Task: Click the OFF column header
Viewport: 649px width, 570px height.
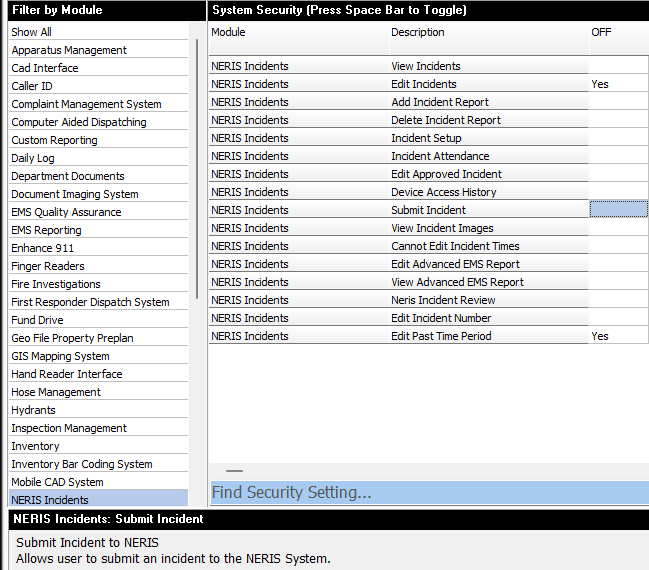Action: tap(619, 38)
